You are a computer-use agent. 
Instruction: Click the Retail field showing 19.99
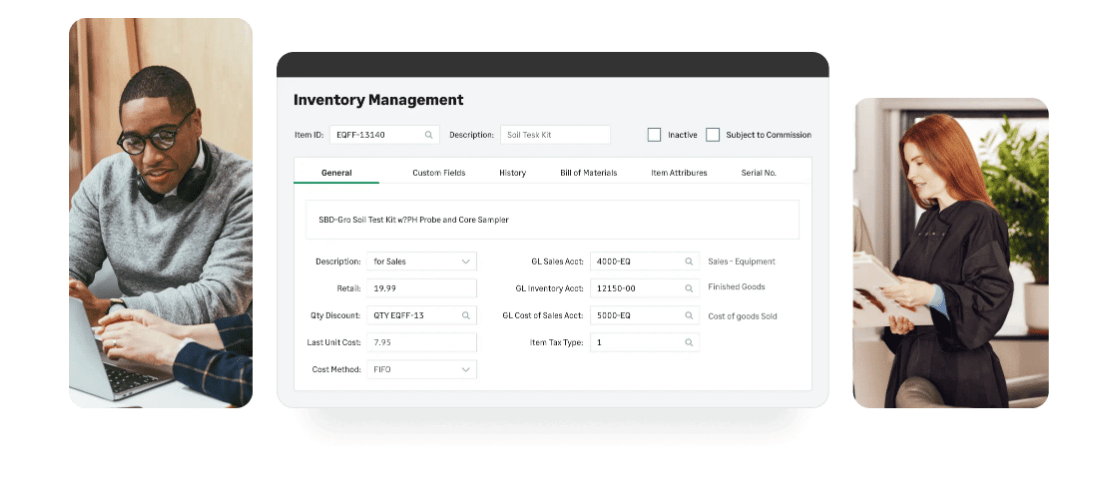pyautogui.click(x=421, y=288)
